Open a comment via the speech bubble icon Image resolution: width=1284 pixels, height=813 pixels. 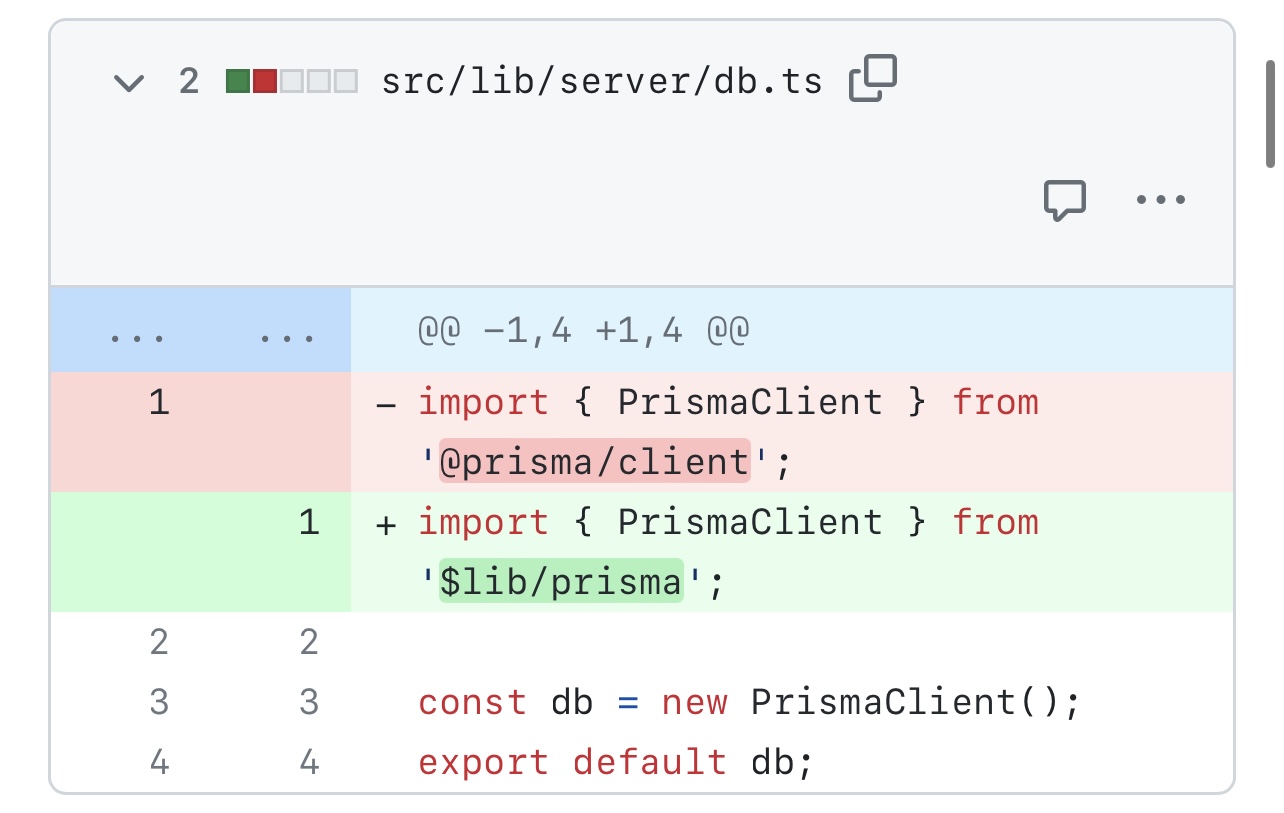(x=1063, y=201)
